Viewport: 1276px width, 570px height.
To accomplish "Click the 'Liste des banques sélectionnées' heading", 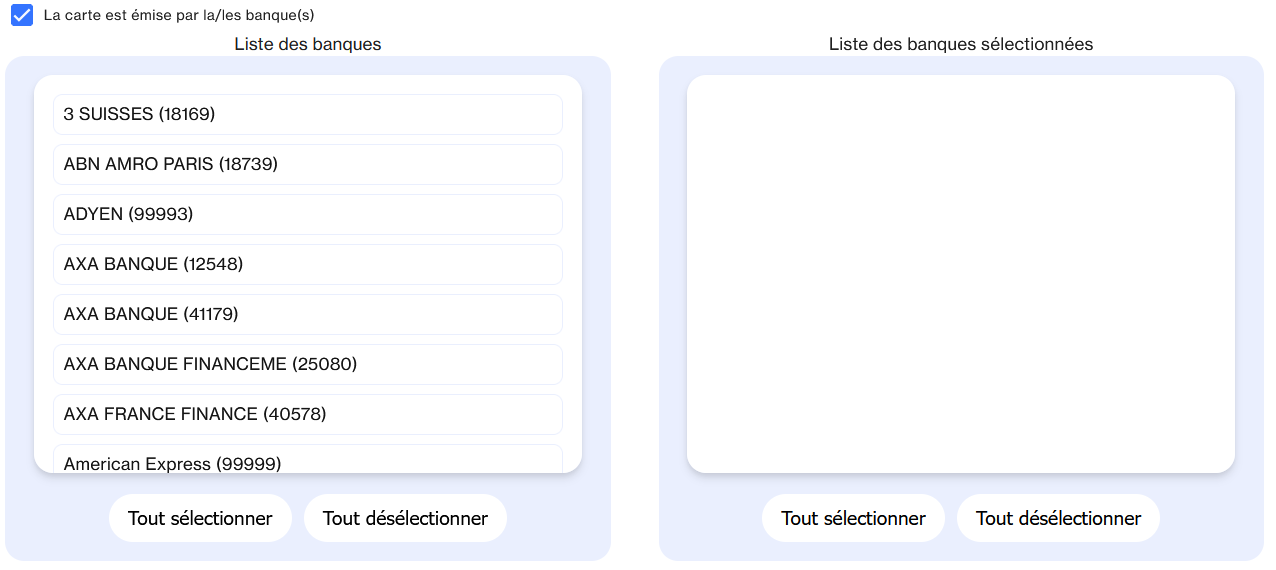I will pyautogui.click(x=960, y=44).
